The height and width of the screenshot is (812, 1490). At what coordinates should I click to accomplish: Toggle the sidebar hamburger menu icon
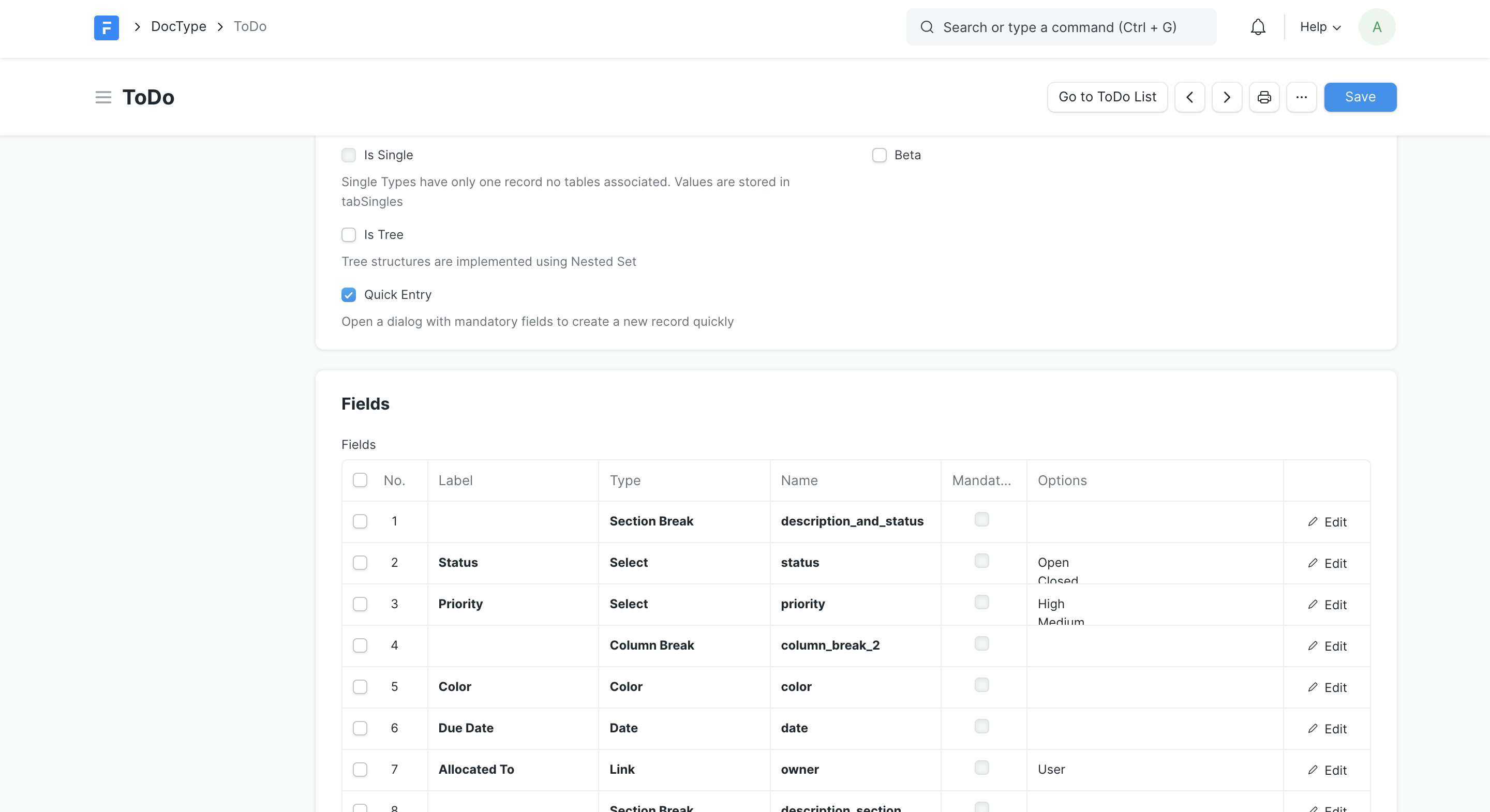point(103,97)
